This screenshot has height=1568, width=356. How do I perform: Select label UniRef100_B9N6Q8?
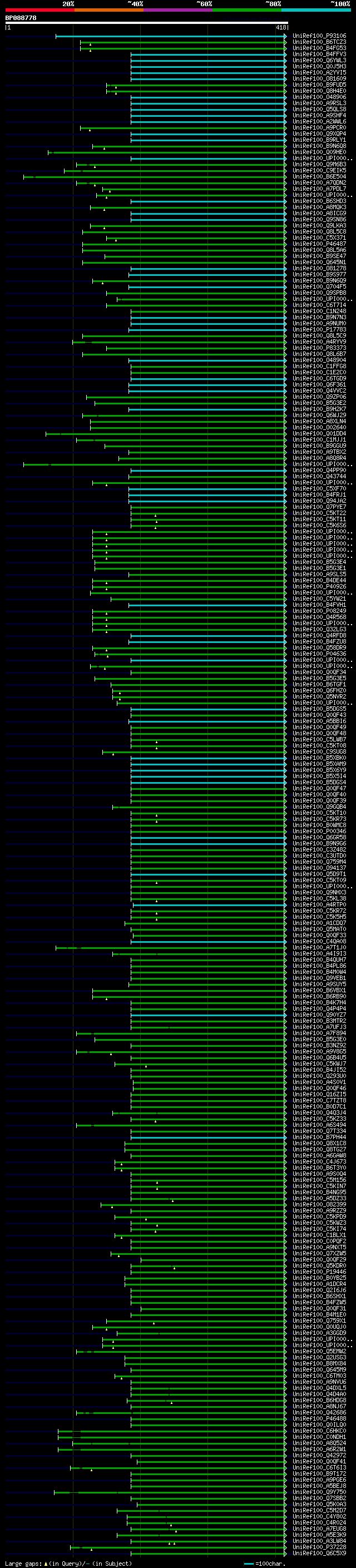point(319,146)
